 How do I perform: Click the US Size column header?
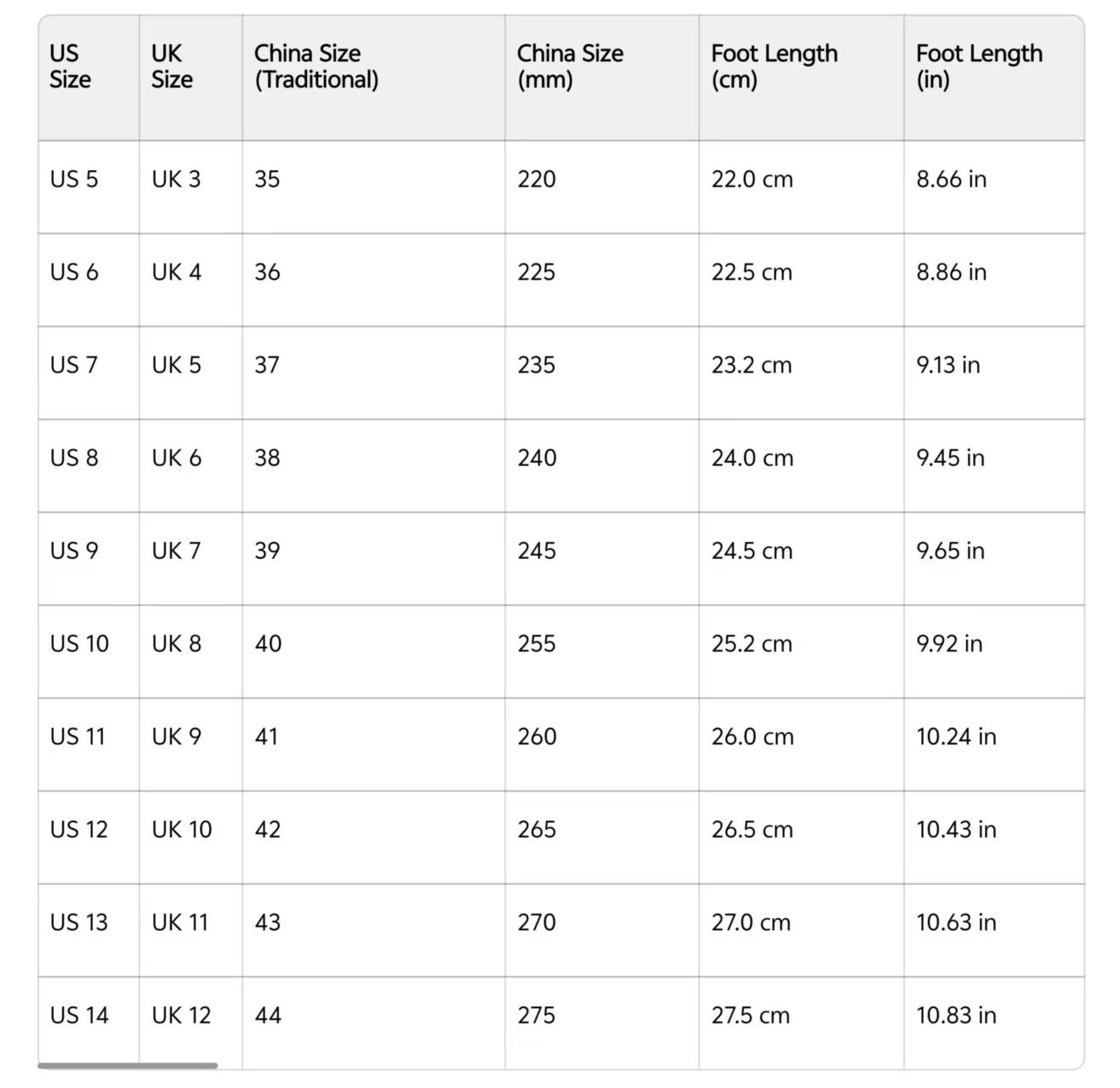pos(71,66)
